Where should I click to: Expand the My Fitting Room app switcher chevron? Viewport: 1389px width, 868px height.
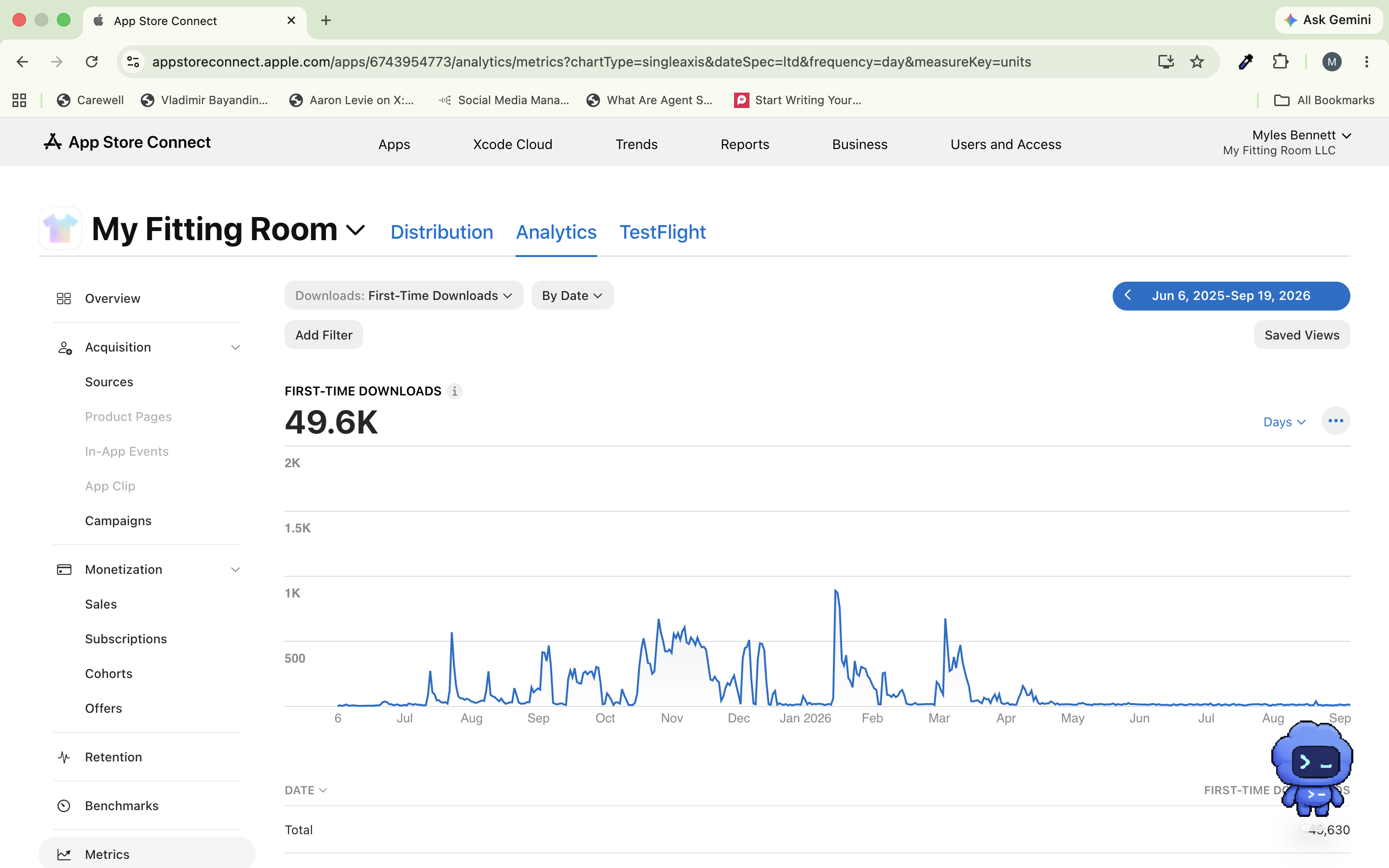pos(355,231)
